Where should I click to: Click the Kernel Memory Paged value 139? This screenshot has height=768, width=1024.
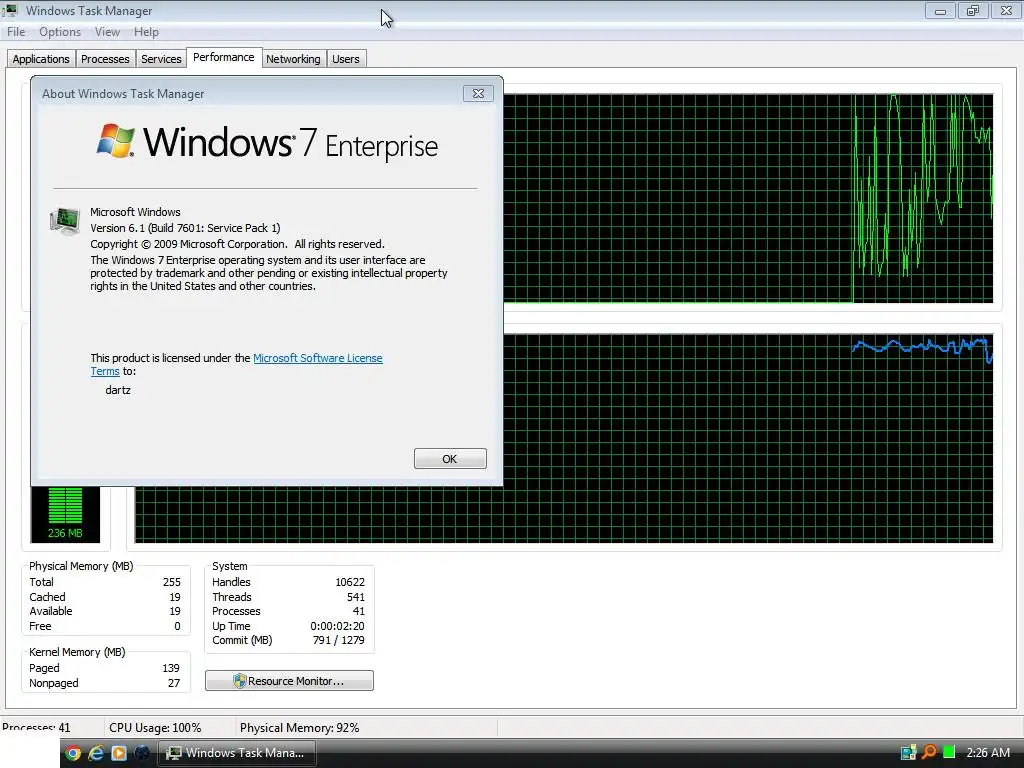(x=170, y=668)
